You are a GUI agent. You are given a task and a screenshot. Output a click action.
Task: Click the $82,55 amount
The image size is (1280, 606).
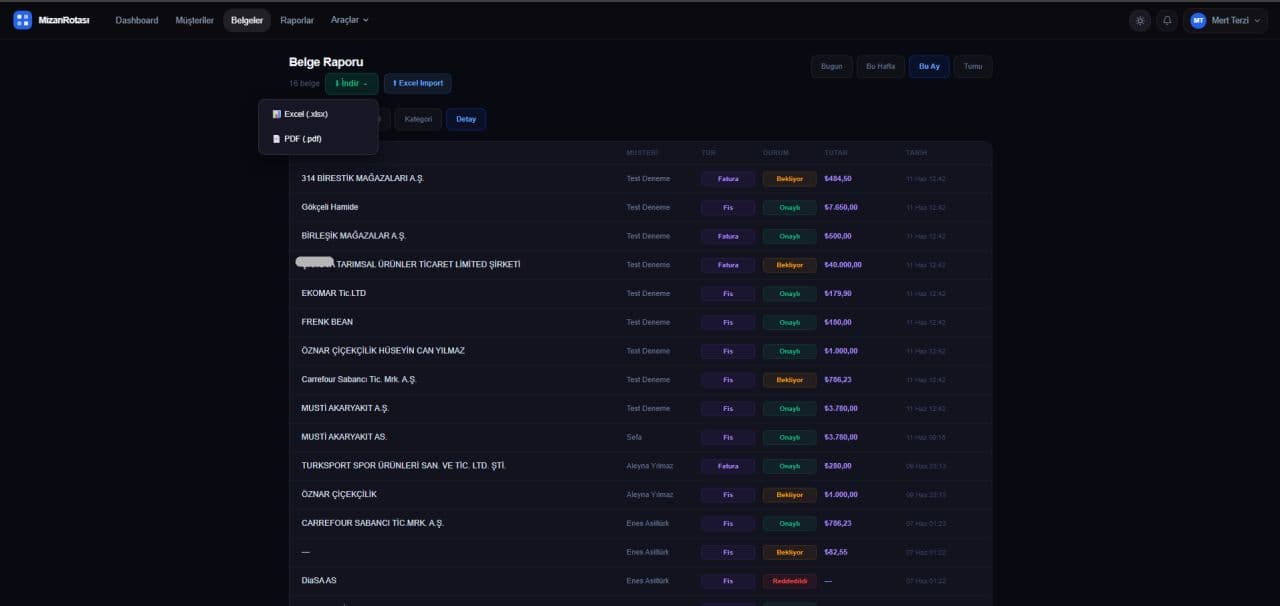coord(836,552)
